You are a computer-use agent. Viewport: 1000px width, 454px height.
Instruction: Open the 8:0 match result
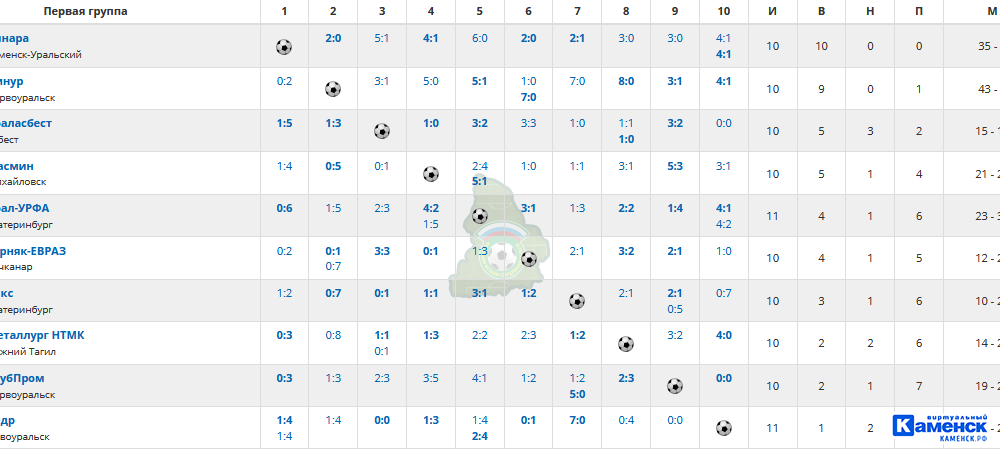point(626,81)
